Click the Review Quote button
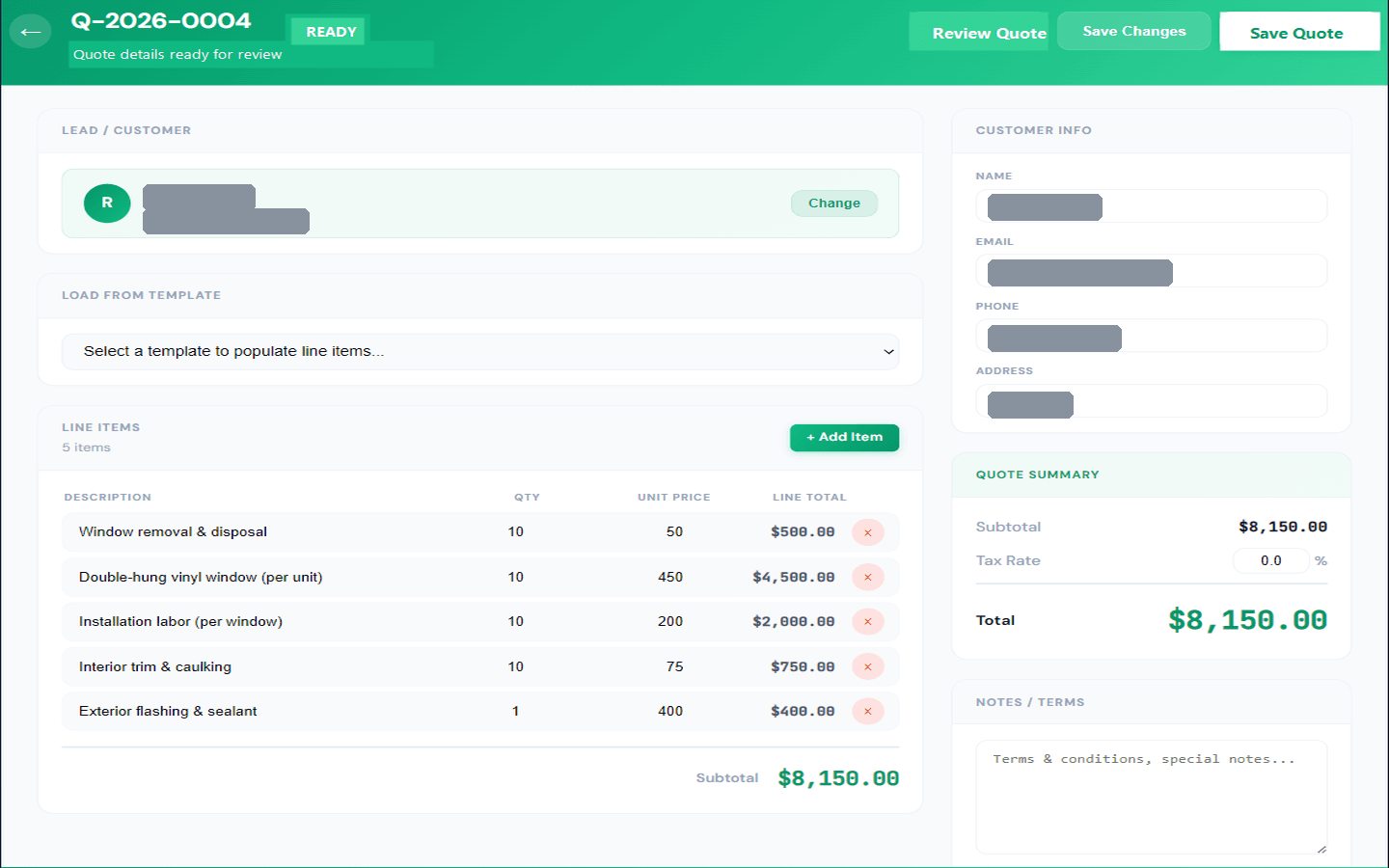 [x=978, y=32]
